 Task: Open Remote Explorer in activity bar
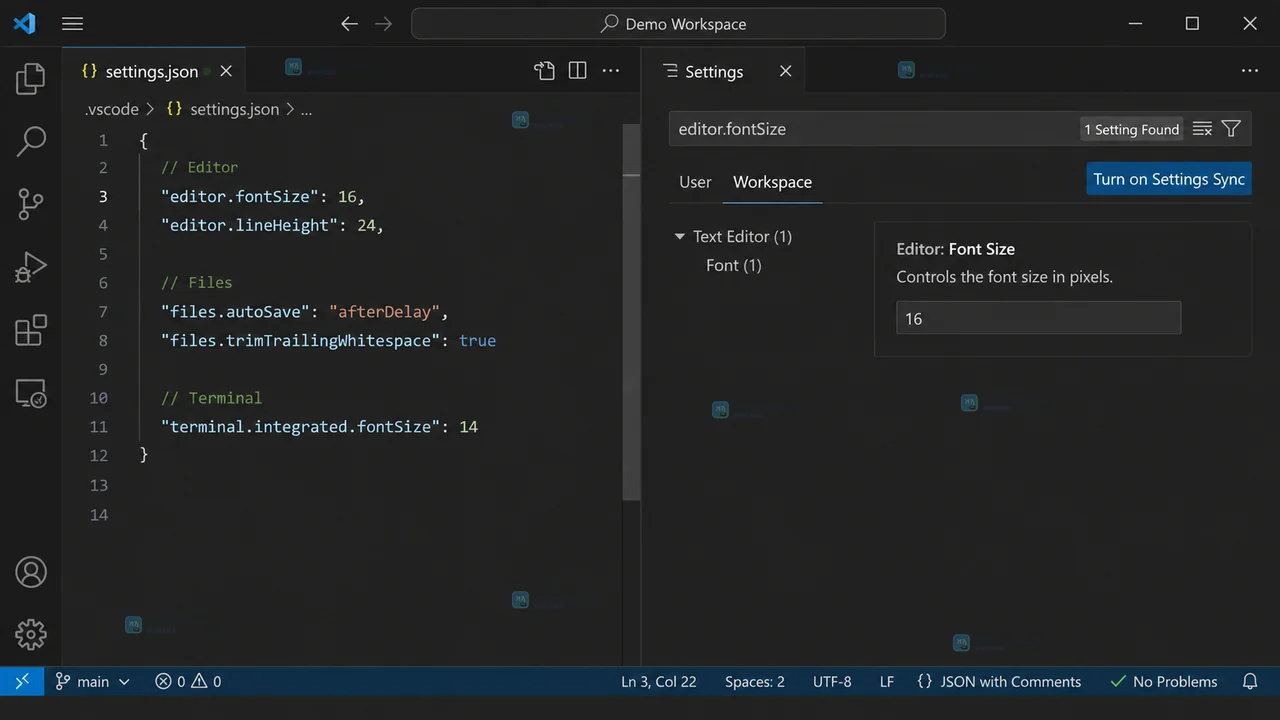coord(31,393)
